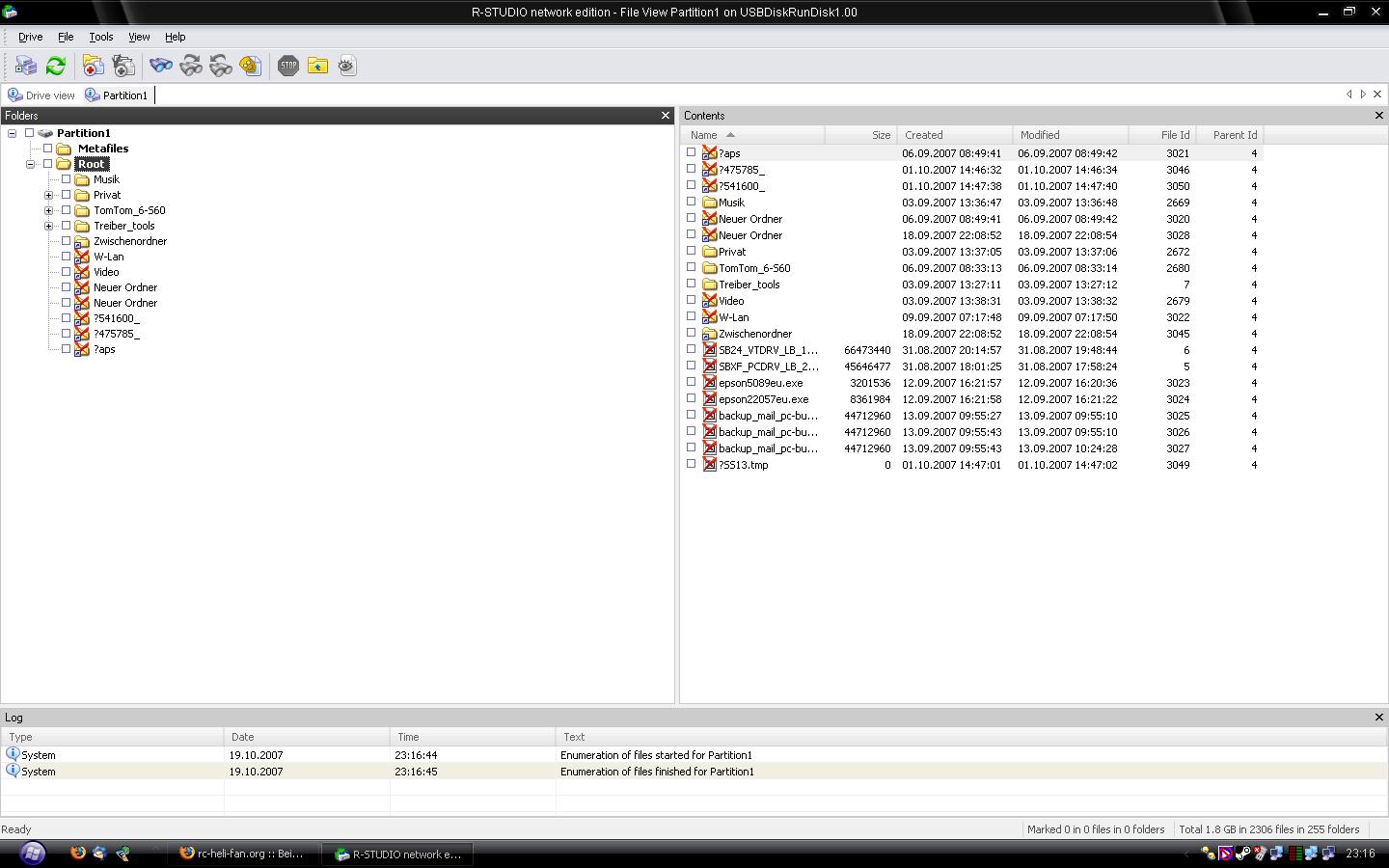
Task: Open the Tools menu
Action: point(100,37)
